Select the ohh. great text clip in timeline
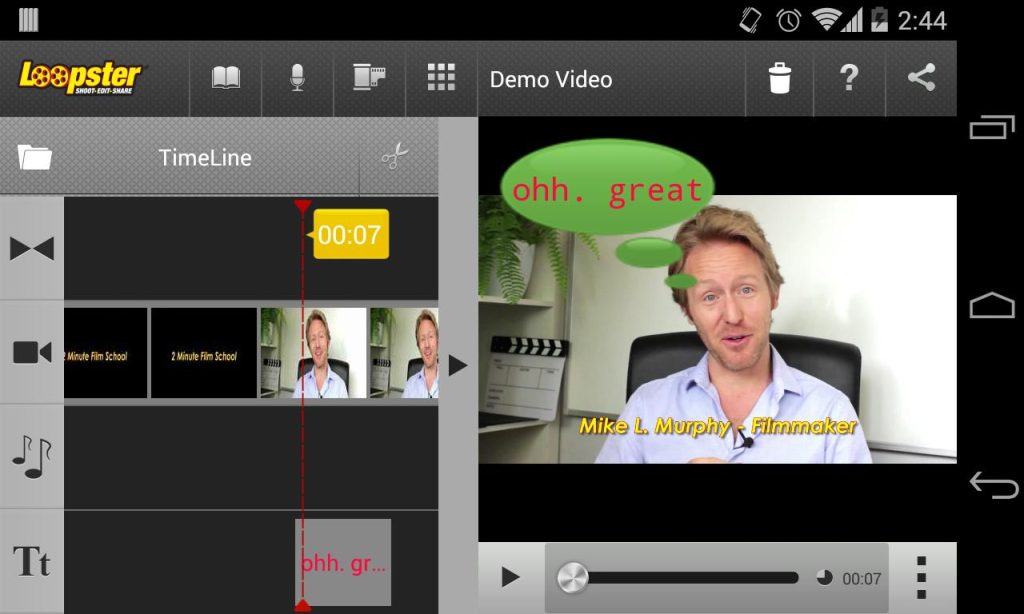This screenshot has height=614, width=1024. click(x=343, y=562)
